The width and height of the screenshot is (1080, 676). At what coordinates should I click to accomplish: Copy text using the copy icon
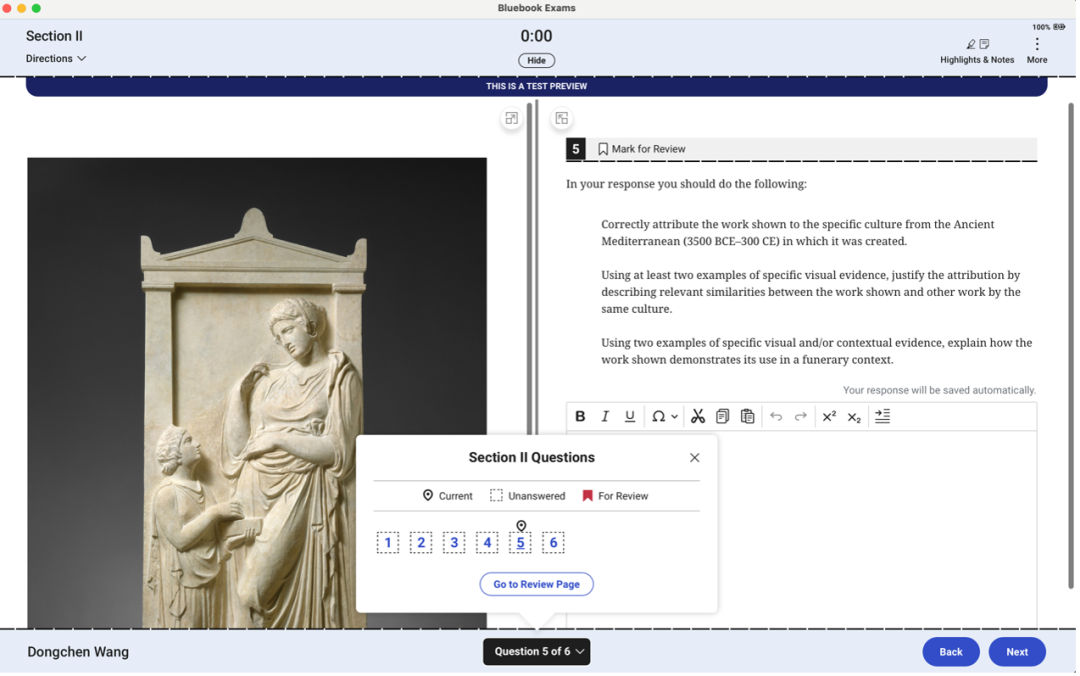[723, 416]
